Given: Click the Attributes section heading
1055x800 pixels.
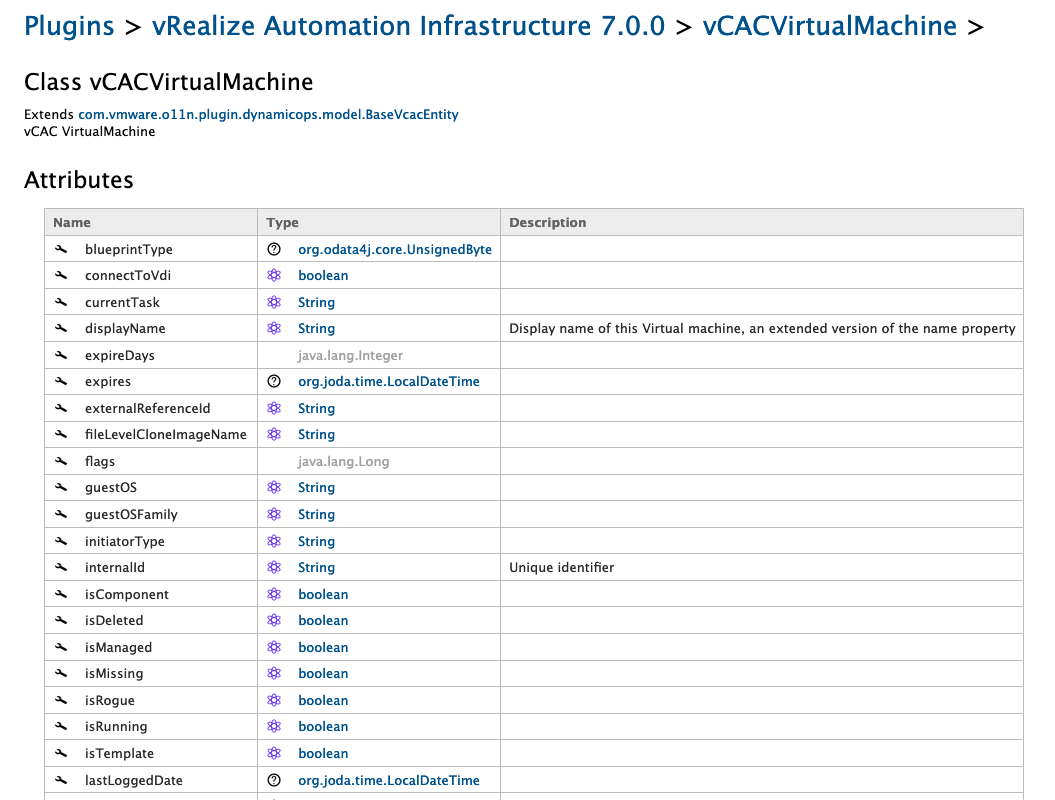Looking at the screenshot, I should point(79,180).
